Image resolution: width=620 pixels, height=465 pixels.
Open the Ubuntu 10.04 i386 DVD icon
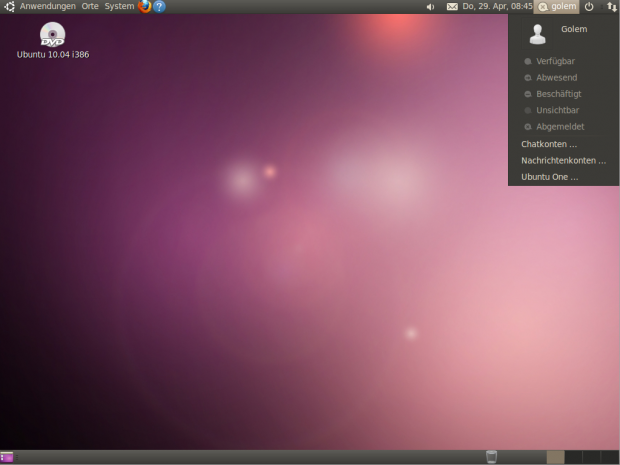53,37
